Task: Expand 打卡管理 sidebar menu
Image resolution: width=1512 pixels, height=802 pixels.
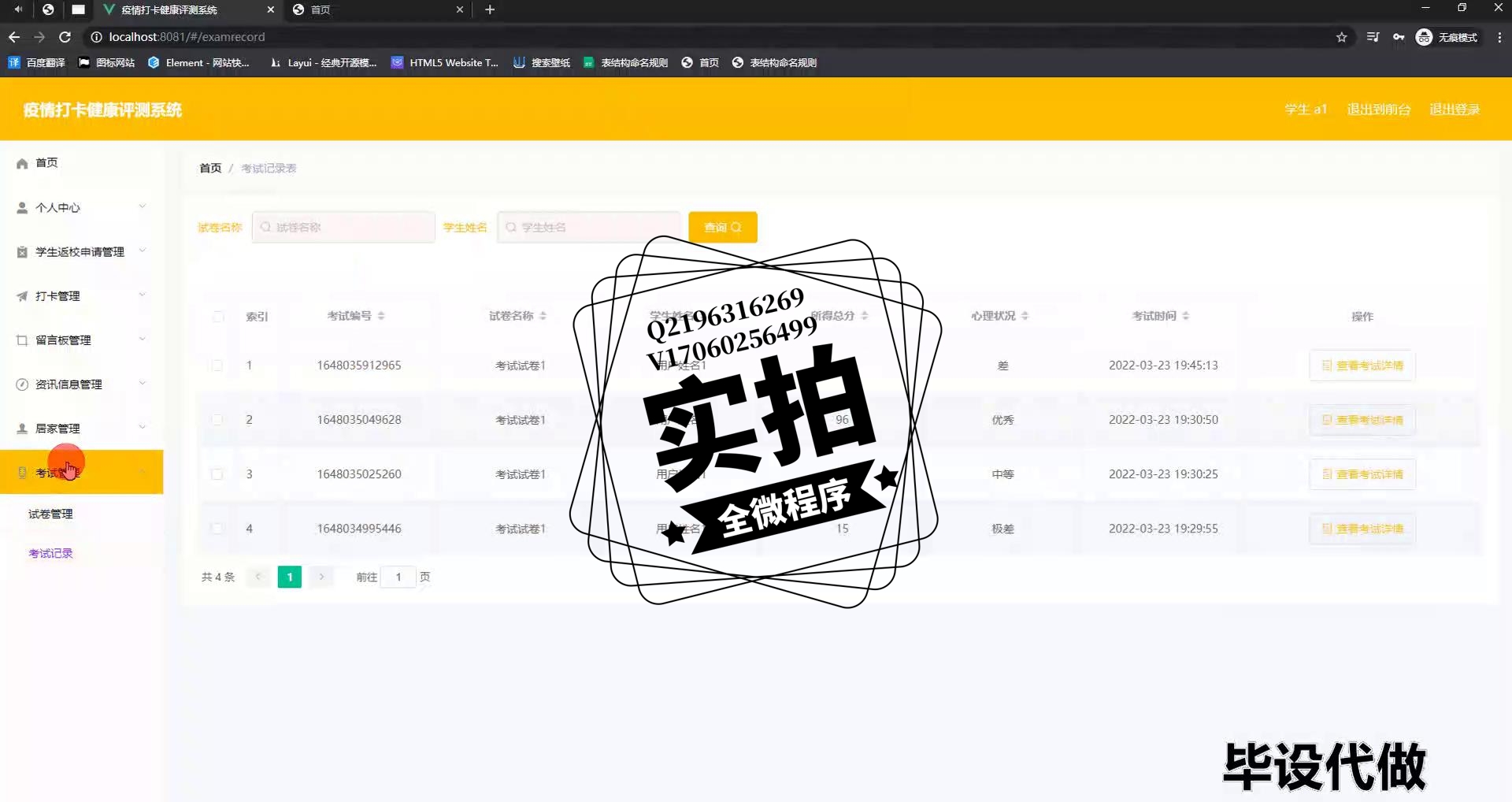Action: tap(82, 295)
